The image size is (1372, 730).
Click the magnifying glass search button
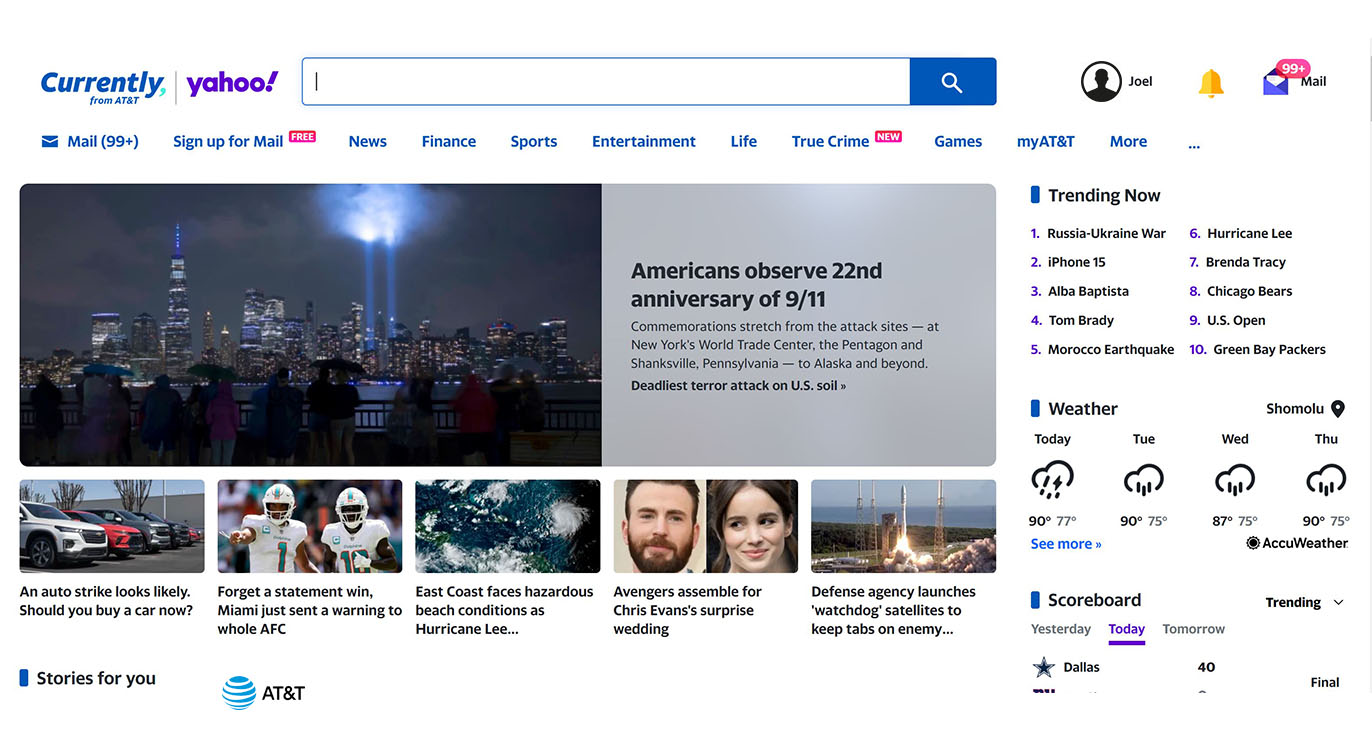(x=952, y=82)
